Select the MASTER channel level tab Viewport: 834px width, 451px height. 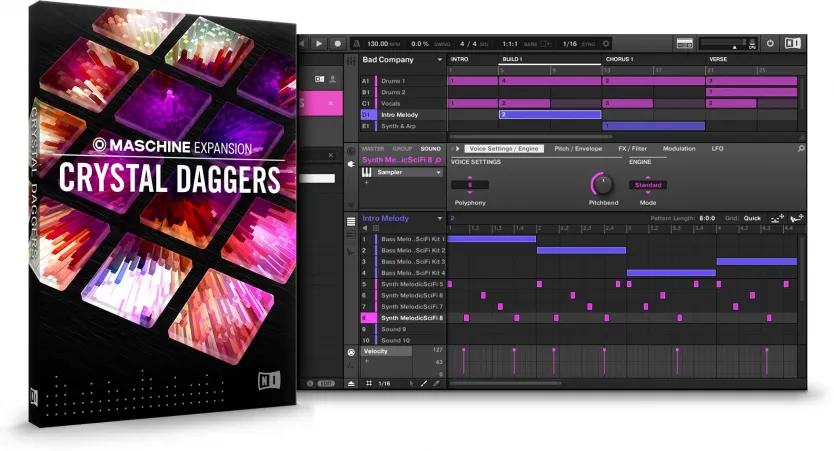(371, 148)
